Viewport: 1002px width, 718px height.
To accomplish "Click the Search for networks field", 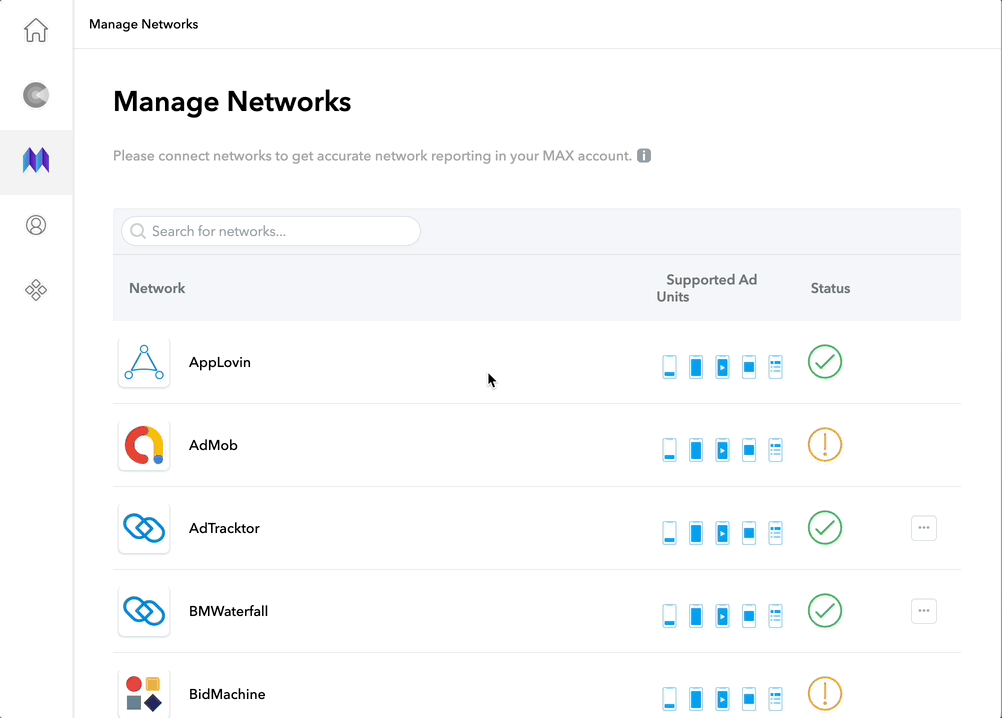I will pyautogui.click(x=270, y=231).
